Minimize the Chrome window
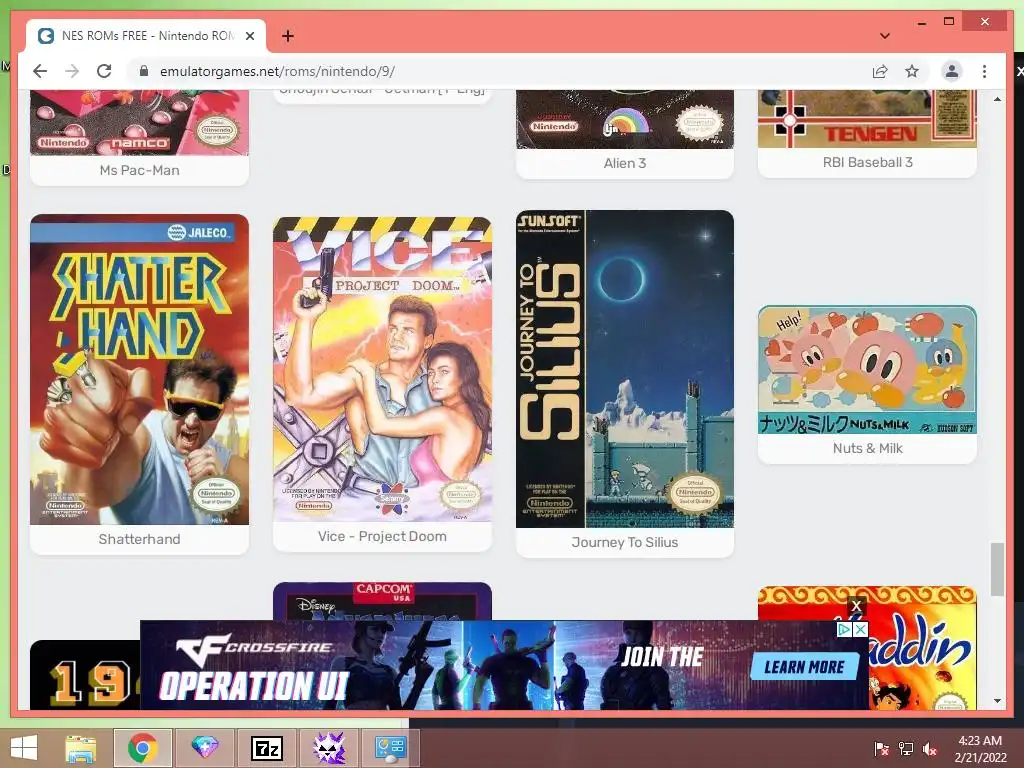 point(921,23)
